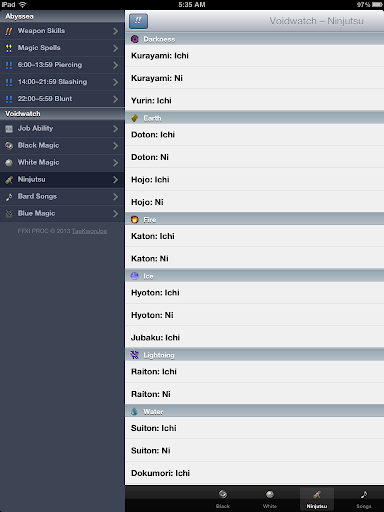This screenshot has height=512, width=384.
Task: Select the Magic Spells sidebar entry
Action: tap(62, 48)
